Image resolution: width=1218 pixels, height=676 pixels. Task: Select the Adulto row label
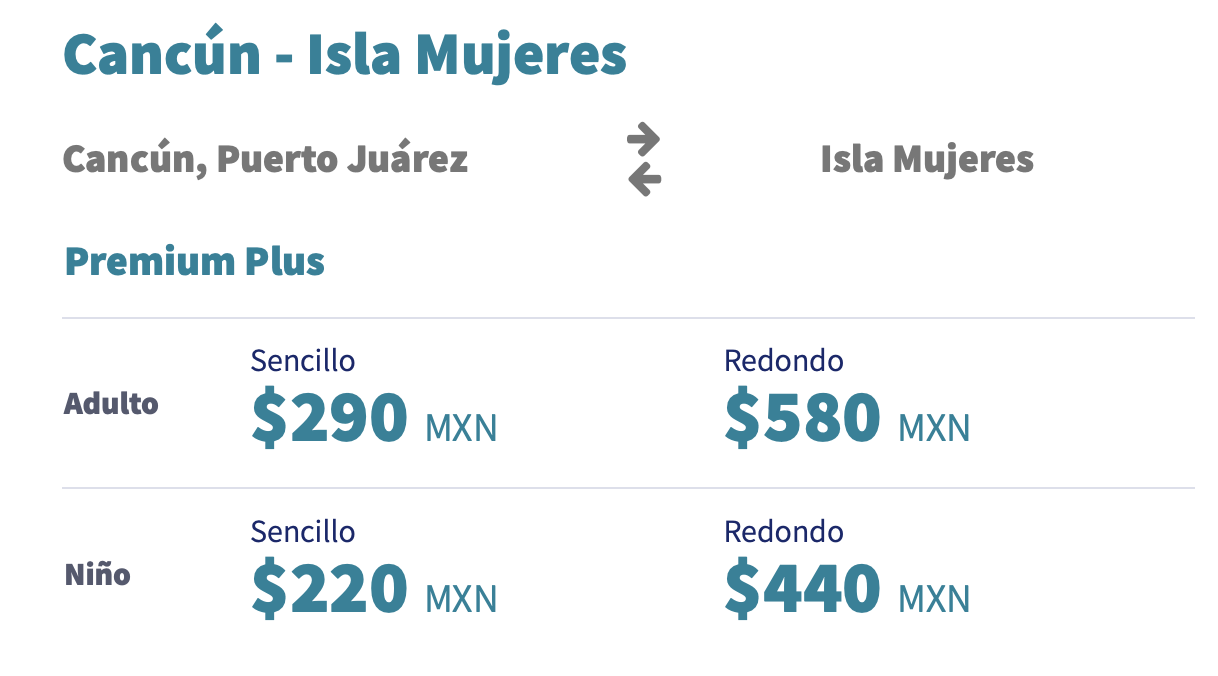(111, 404)
